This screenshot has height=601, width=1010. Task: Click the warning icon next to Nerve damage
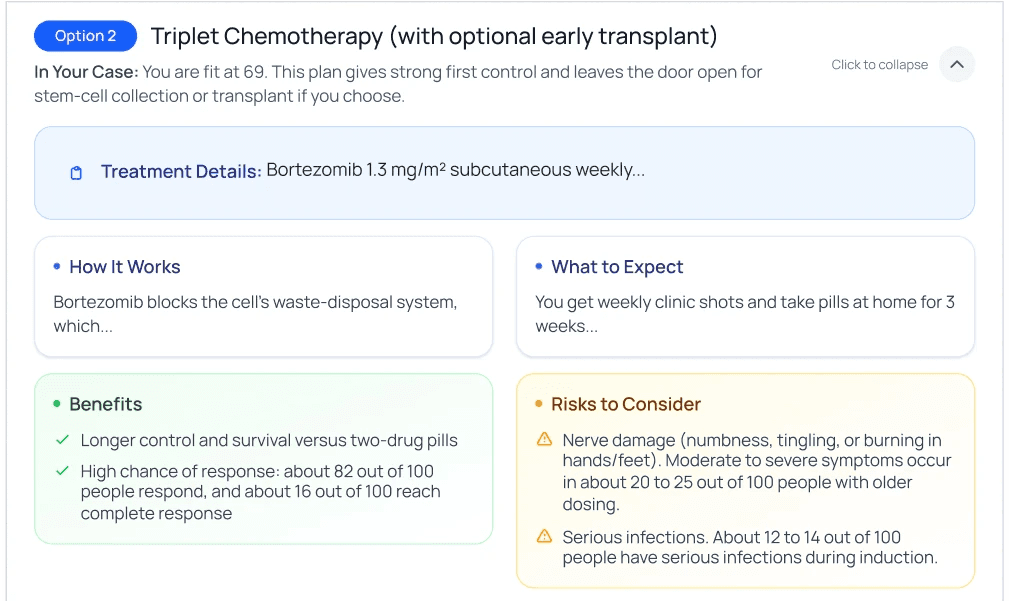tap(544, 439)
